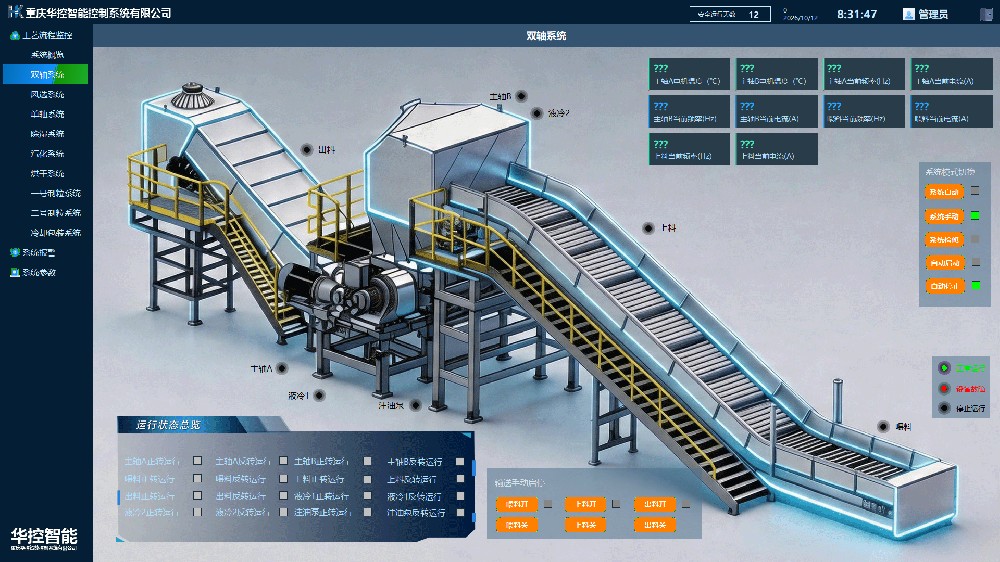Click the black 停止运行 legend icon
The image size is (1000, 562).
click(x=945, y=408)
